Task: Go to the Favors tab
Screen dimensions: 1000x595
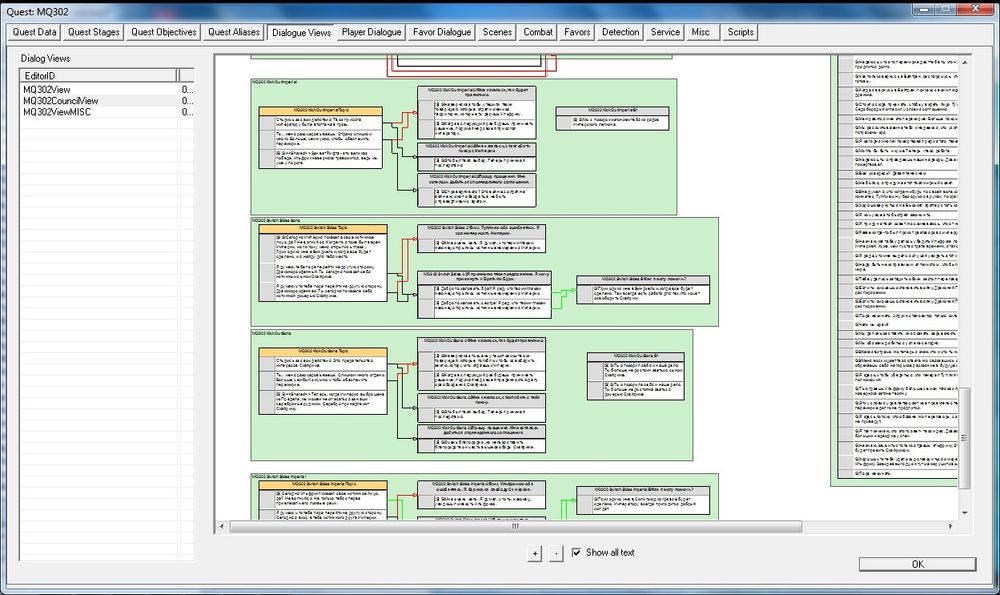Action: pyautogui.click(x=577, y=32)
